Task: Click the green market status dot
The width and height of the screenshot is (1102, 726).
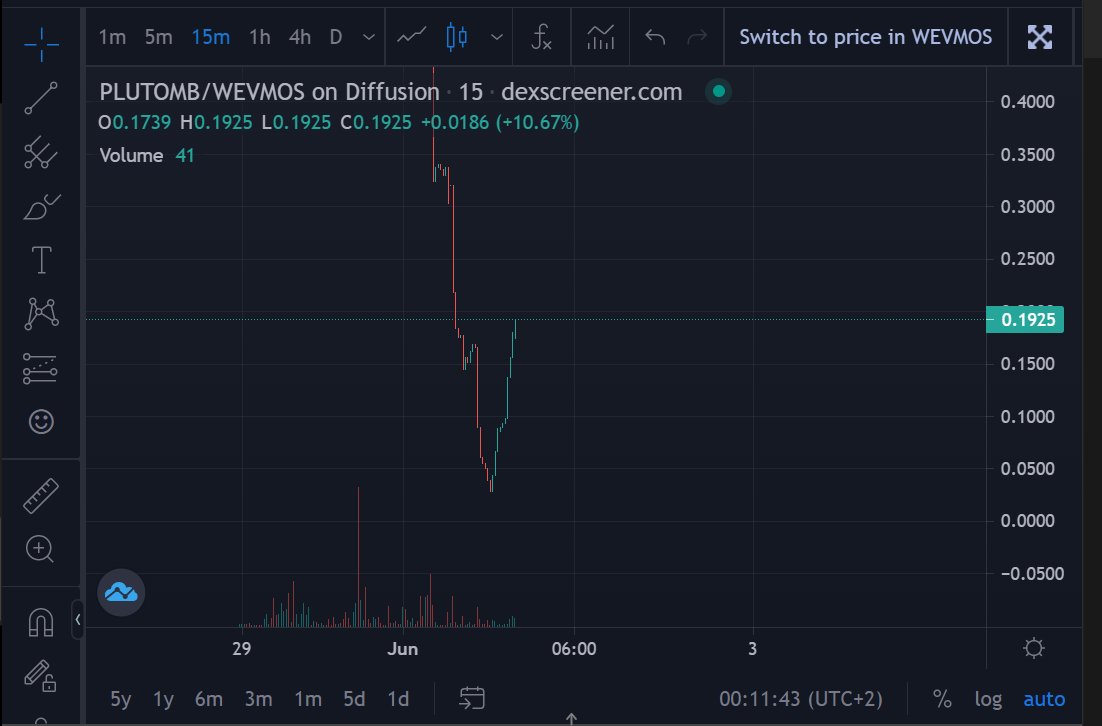Action: 718,91
